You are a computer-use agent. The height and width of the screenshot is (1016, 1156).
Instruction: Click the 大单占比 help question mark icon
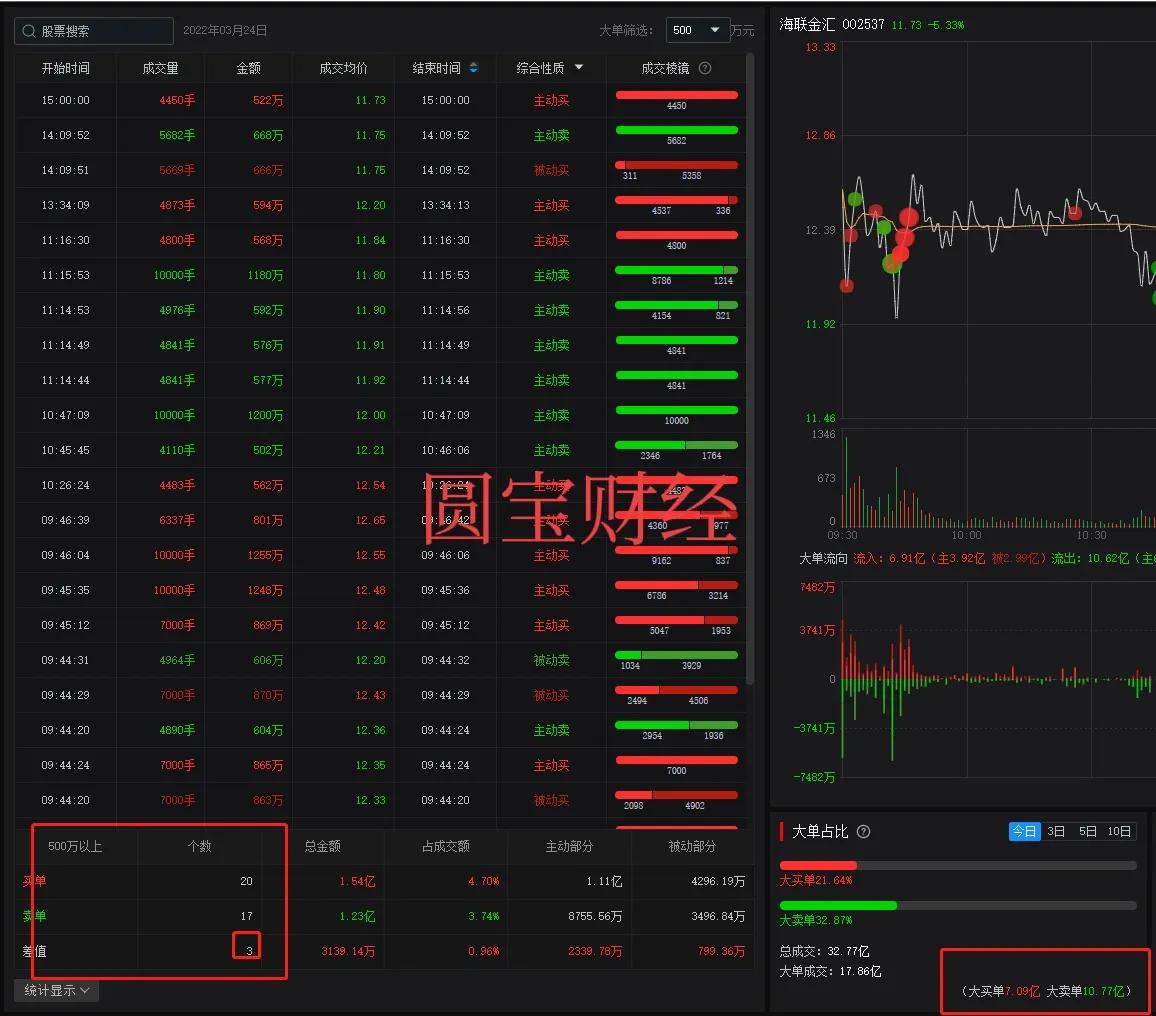(x=863, y=831)
